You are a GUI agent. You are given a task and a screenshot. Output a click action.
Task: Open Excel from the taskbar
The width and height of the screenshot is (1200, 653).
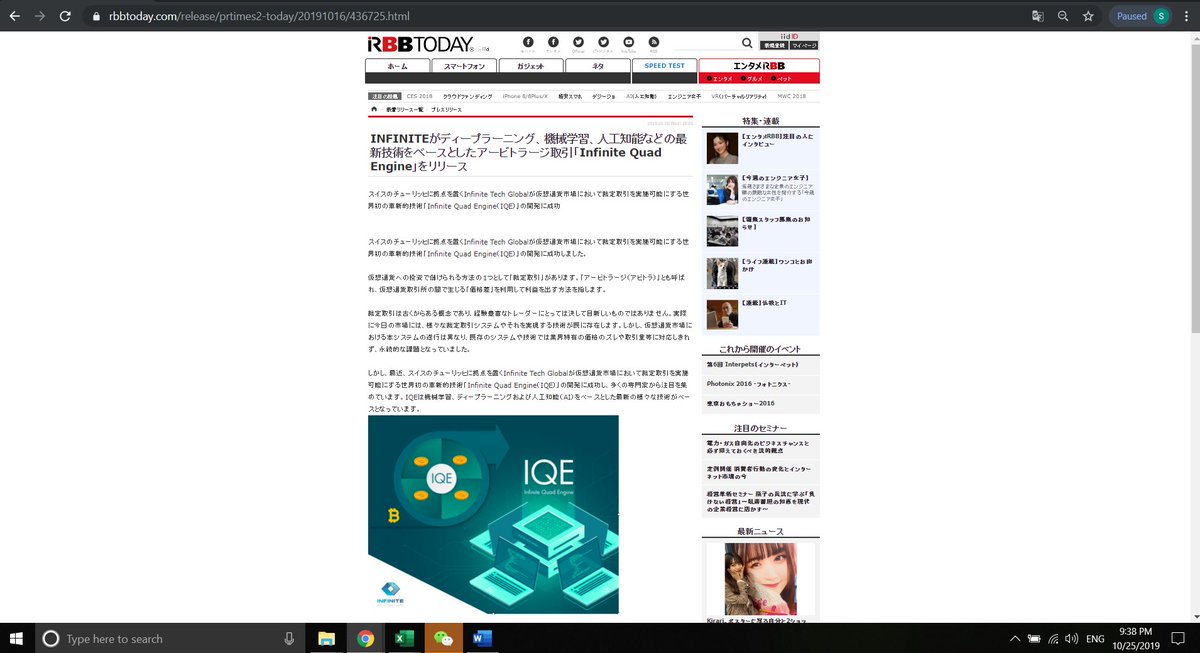tap(404, 638)
